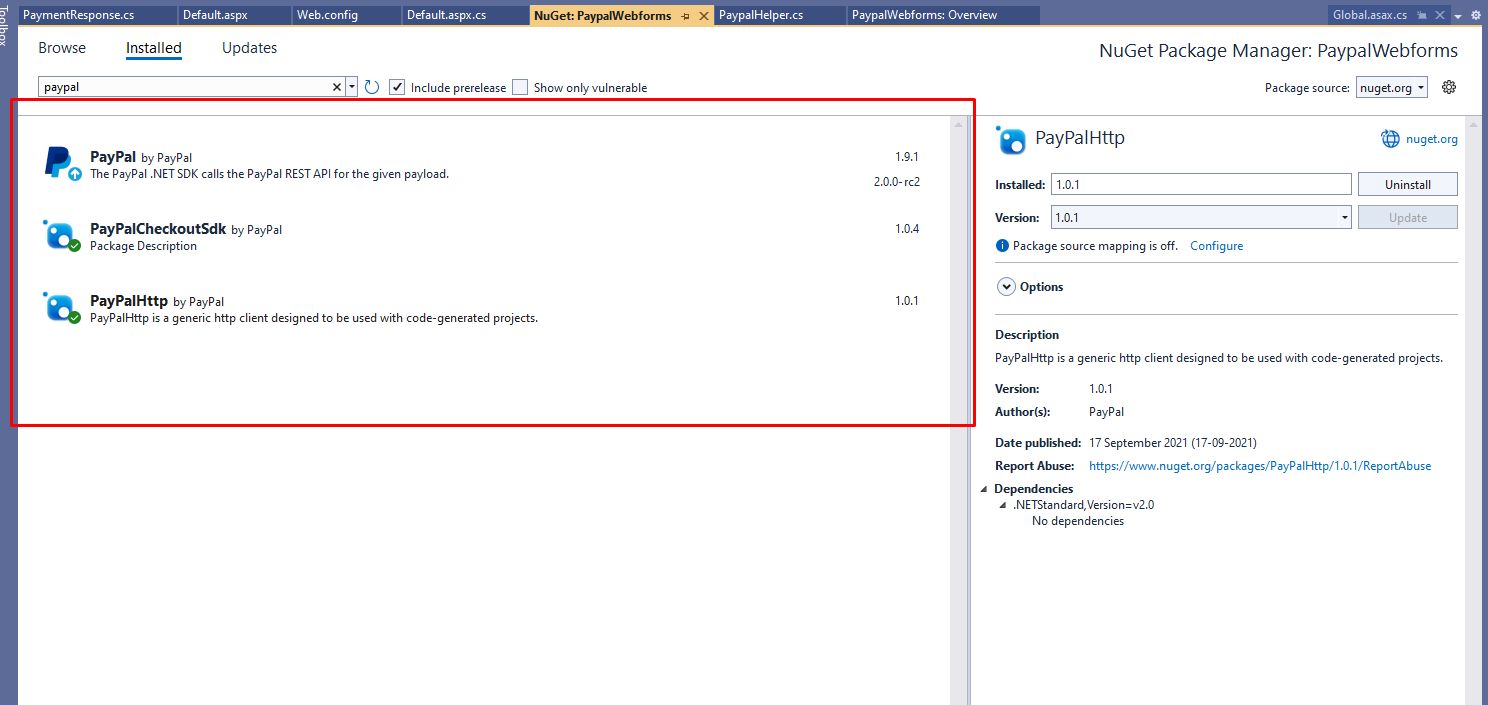Click the PayPalCheckoutSdk package icon
The image size is (1488, 705).
60,234
